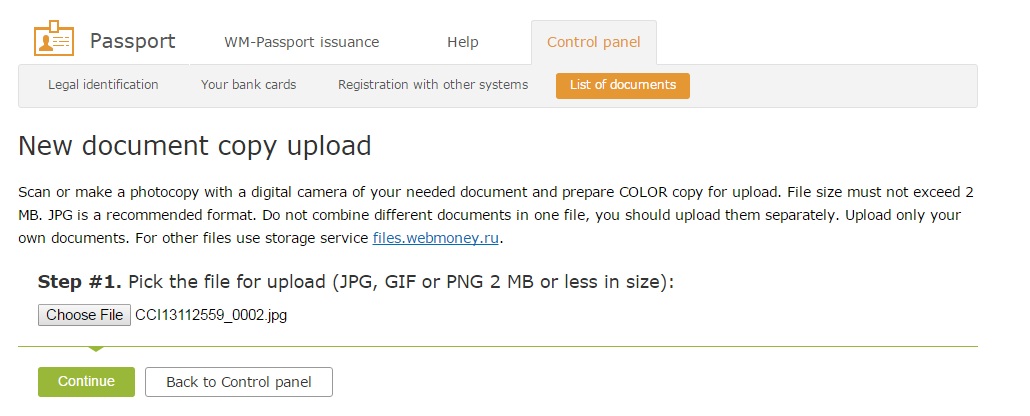This screenshot has width=1030, height=416.
Task: Open the Help tab
Action: 462,42
